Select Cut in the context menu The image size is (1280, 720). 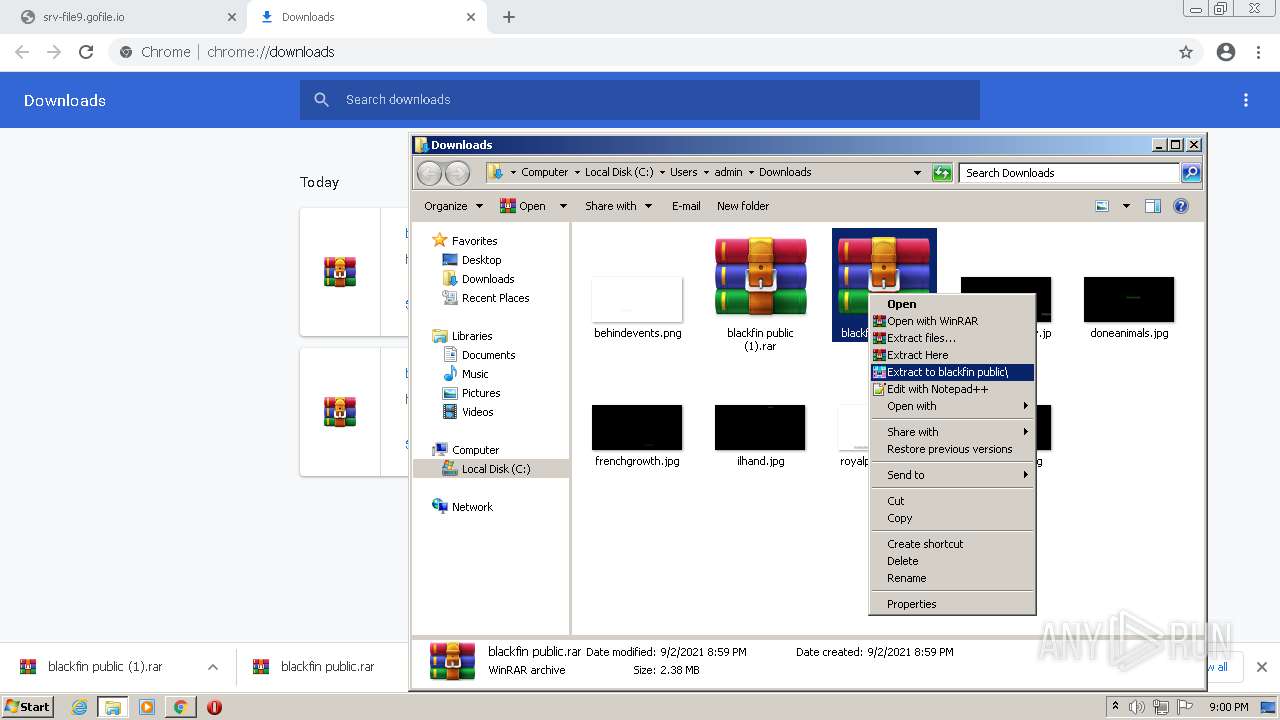tap(952, 501)
